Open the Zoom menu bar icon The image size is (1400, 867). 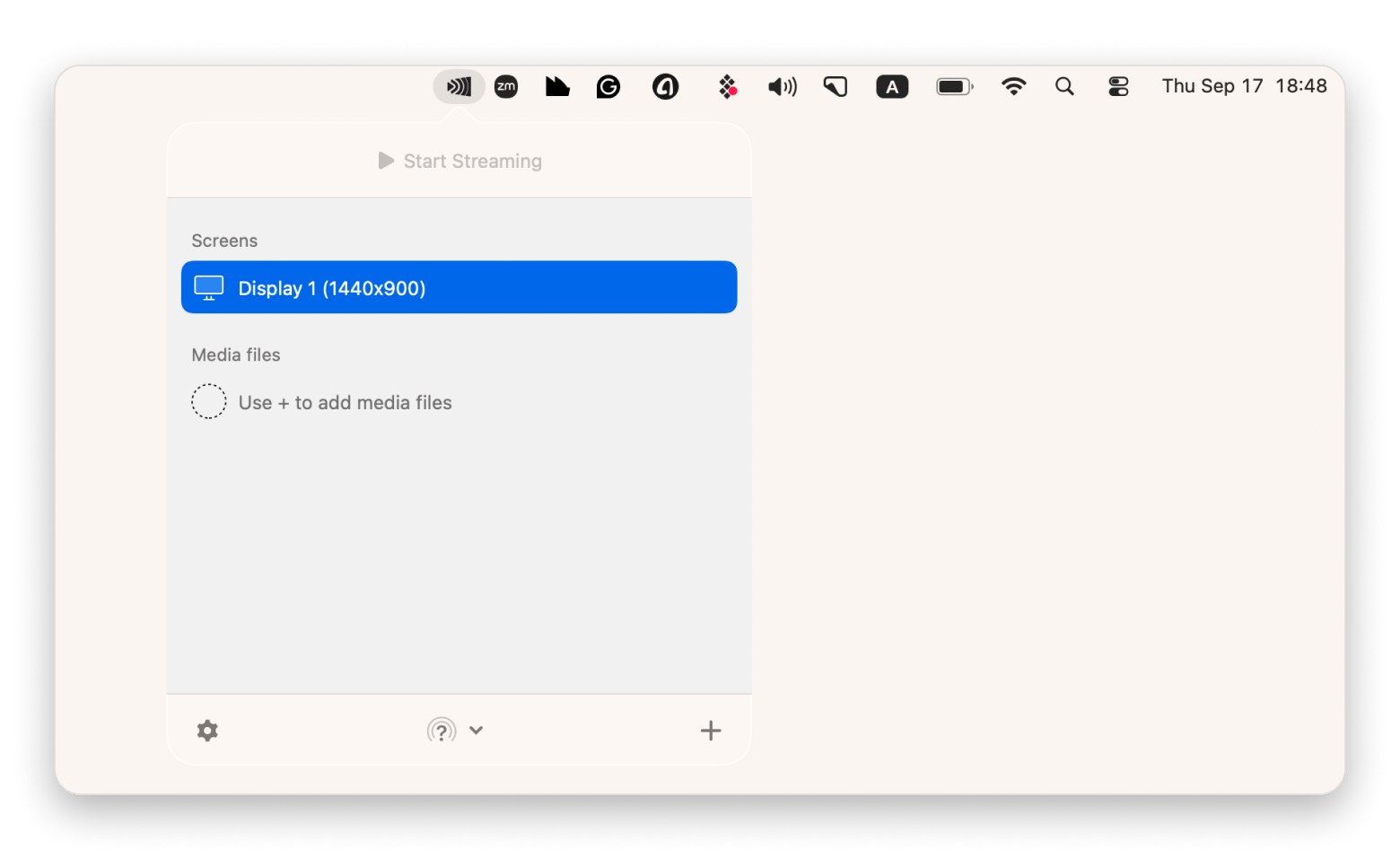(x=506, y=86)
